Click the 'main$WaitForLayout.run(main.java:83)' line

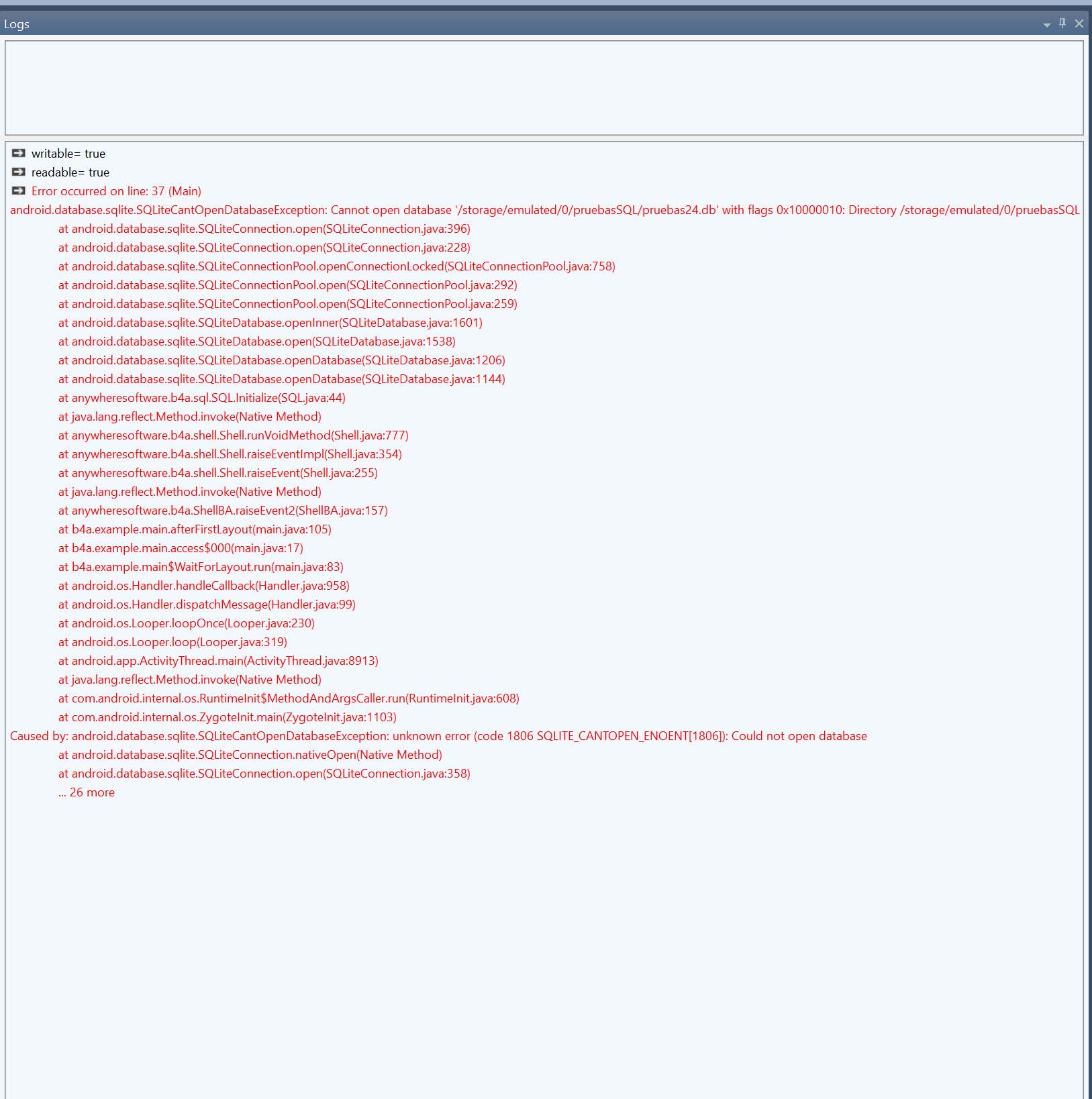[201, 567]
